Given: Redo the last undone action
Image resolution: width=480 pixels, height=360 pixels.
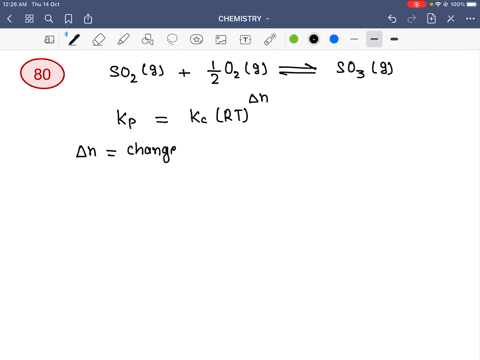Looking at the screenshot, I should 412,19.
